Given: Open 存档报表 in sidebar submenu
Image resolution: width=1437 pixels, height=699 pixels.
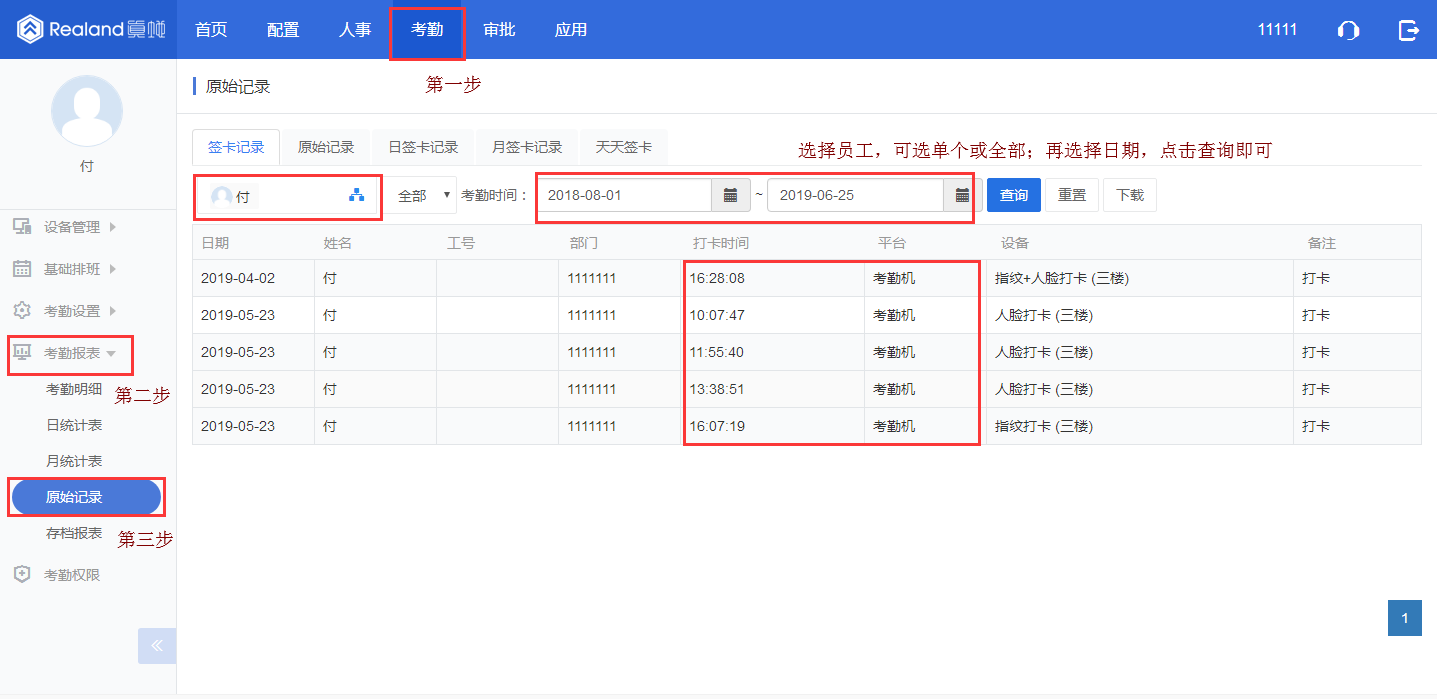Looking at the screenshot, I should click(x=74, y=533).
